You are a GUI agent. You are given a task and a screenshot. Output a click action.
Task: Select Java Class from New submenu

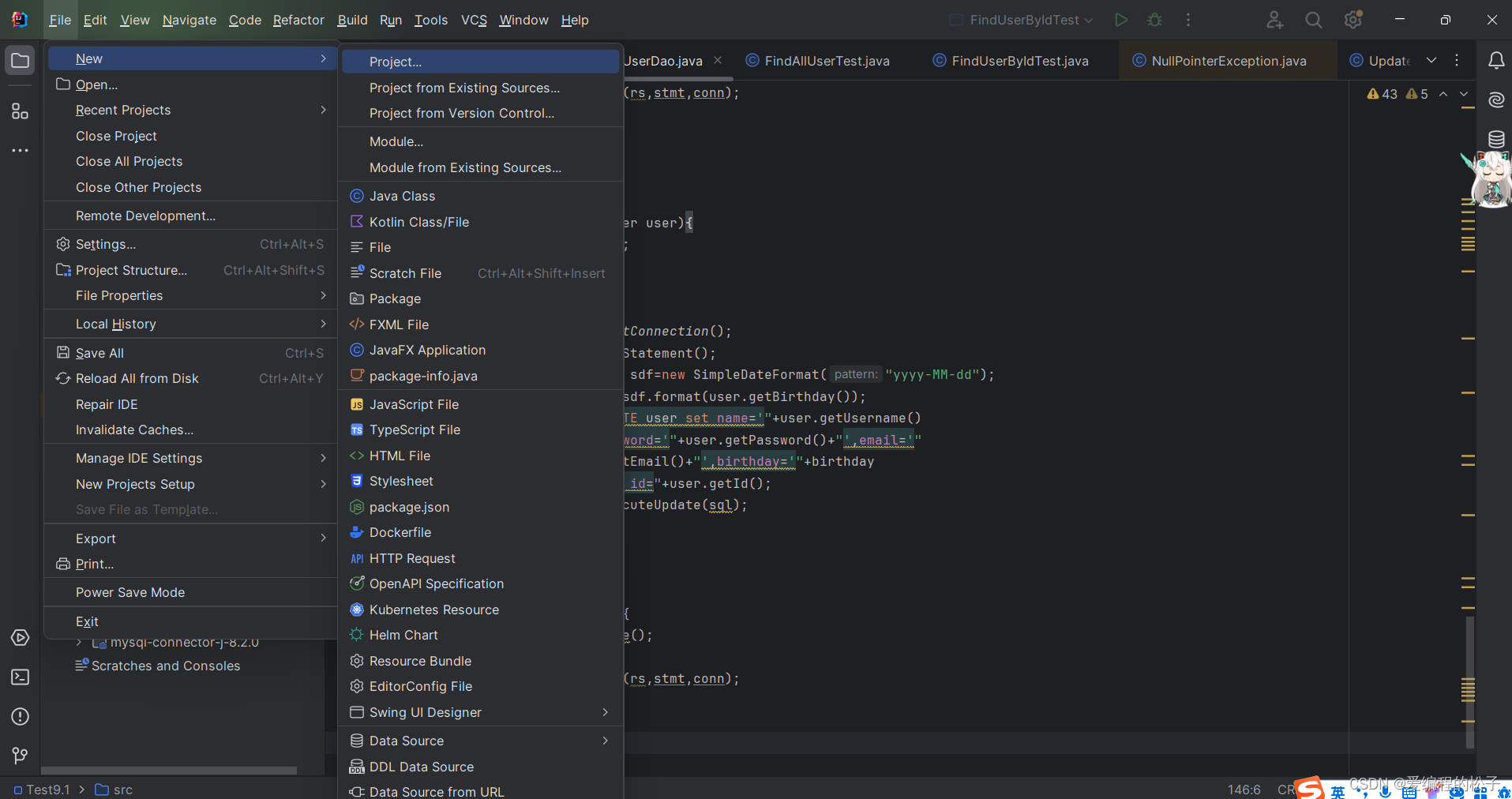(x=481, y=196)
